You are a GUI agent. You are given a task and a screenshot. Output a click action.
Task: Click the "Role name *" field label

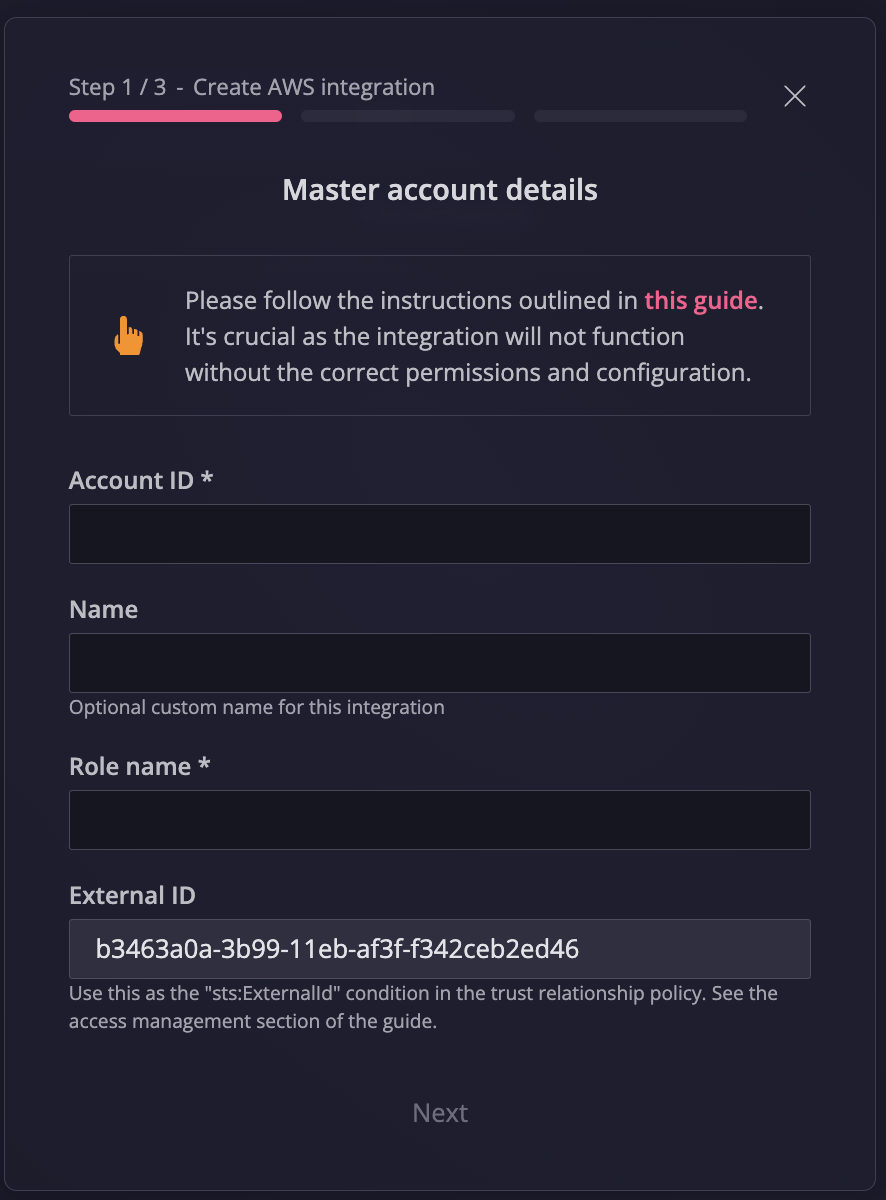139,767
